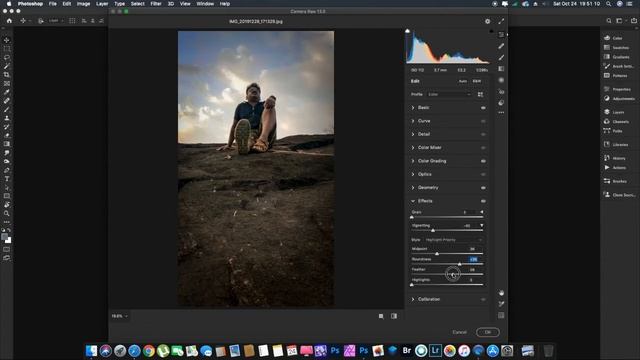Toggle Geometry panel visibility eye
The image size is (640, 360).
point(483,188)
